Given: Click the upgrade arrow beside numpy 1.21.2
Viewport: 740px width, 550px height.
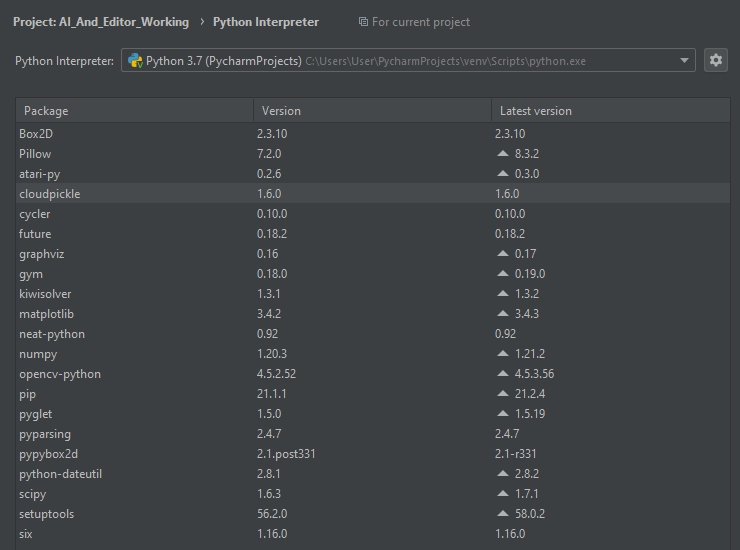Looking at the screenshot, I should click(503, 354).
